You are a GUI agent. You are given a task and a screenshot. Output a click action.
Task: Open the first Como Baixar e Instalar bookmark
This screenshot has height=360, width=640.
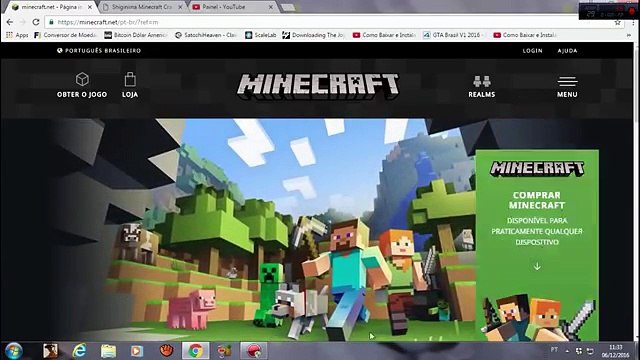(384, 35)
